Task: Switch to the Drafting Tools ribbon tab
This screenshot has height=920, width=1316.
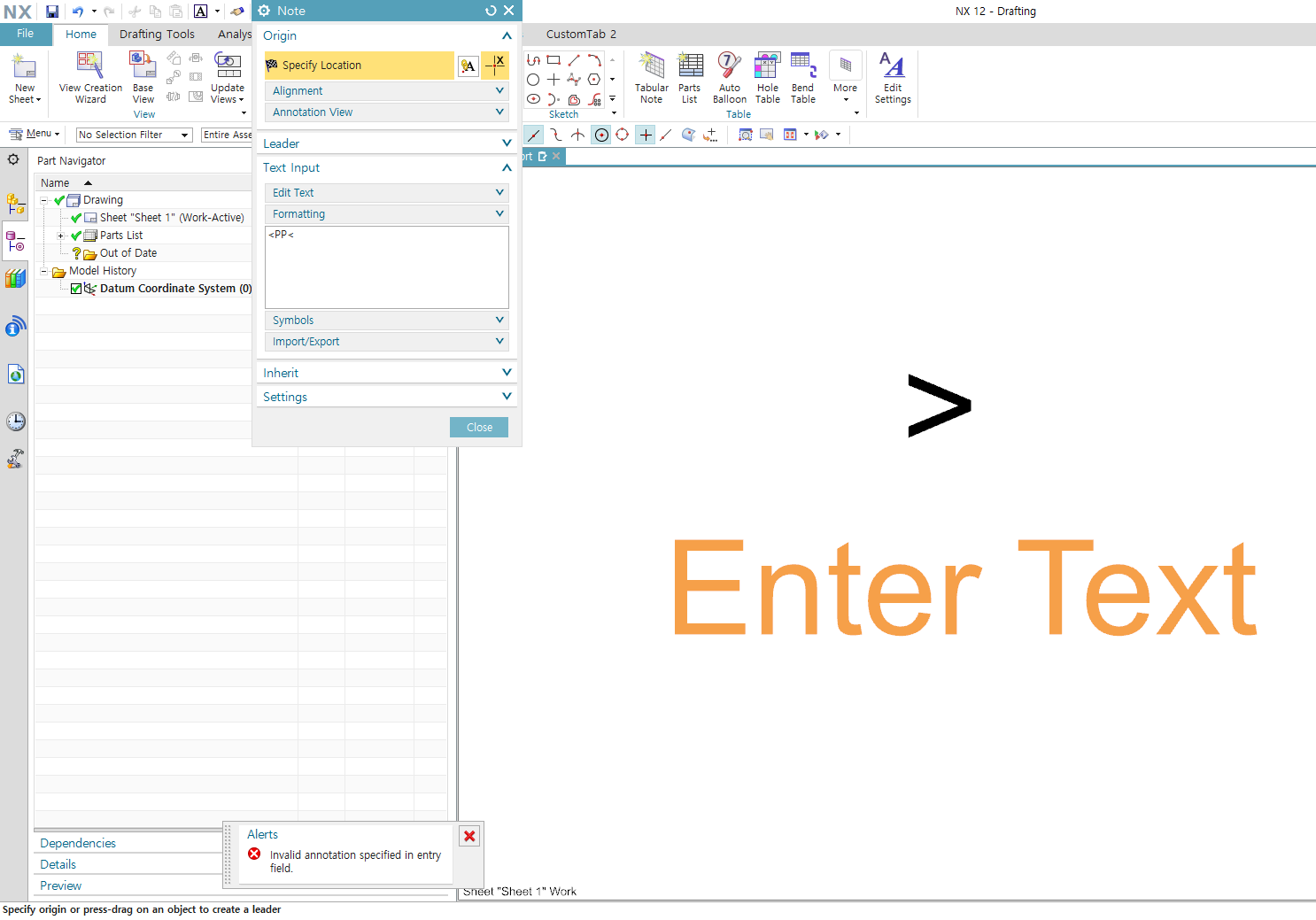Action: [157, 34]
